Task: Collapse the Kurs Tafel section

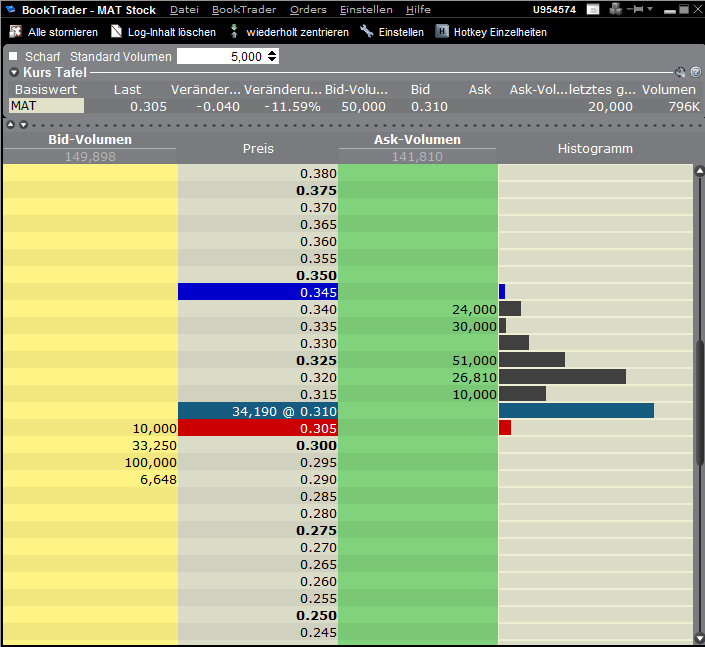Action: click(14, 72)
